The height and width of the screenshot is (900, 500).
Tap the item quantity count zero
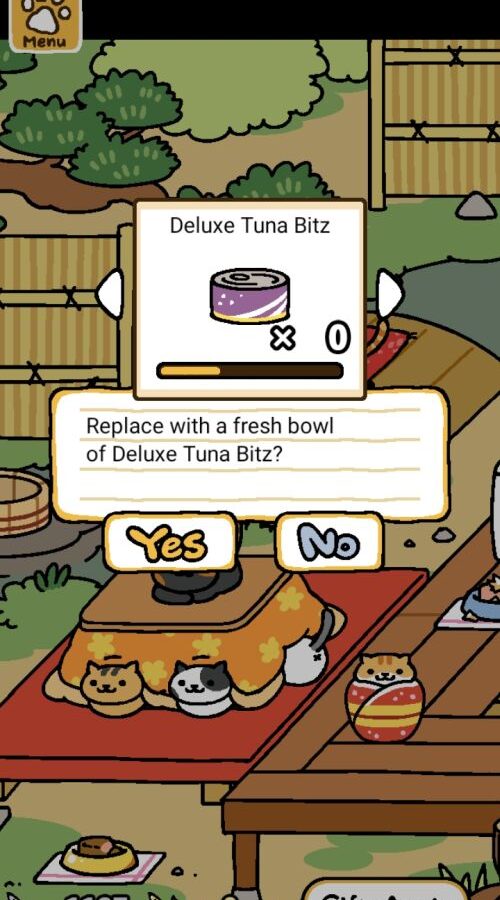(337, 339)
